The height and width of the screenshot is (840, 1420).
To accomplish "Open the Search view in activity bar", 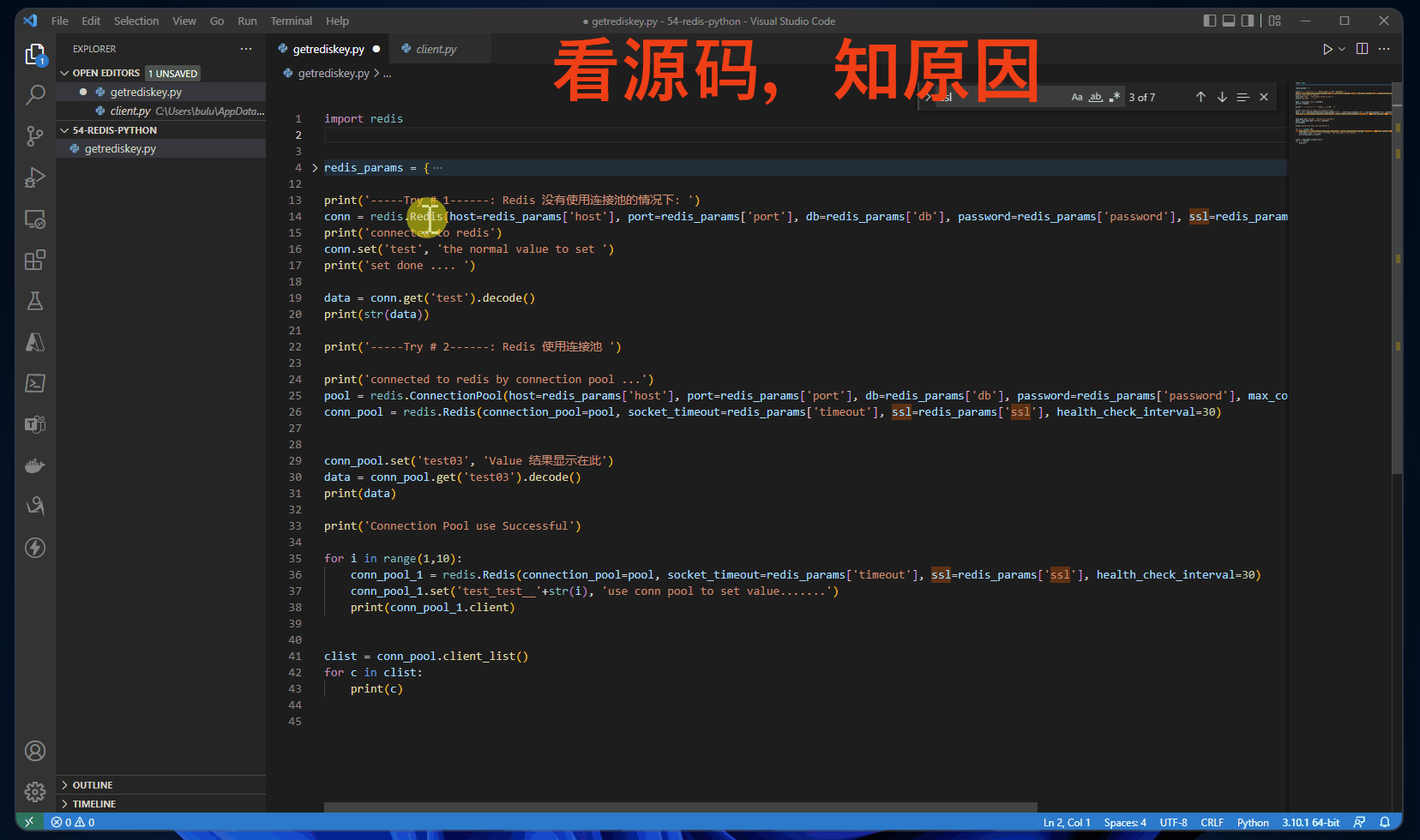I will point(35,94).
